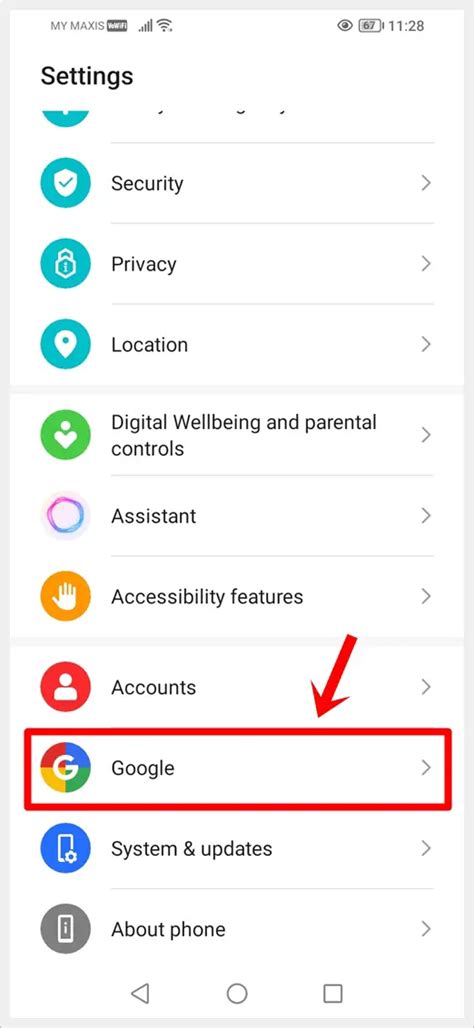474x1028 pixels.
Task: Tap the Digital Wellbeing heart icon
Action: pos(65,435)
